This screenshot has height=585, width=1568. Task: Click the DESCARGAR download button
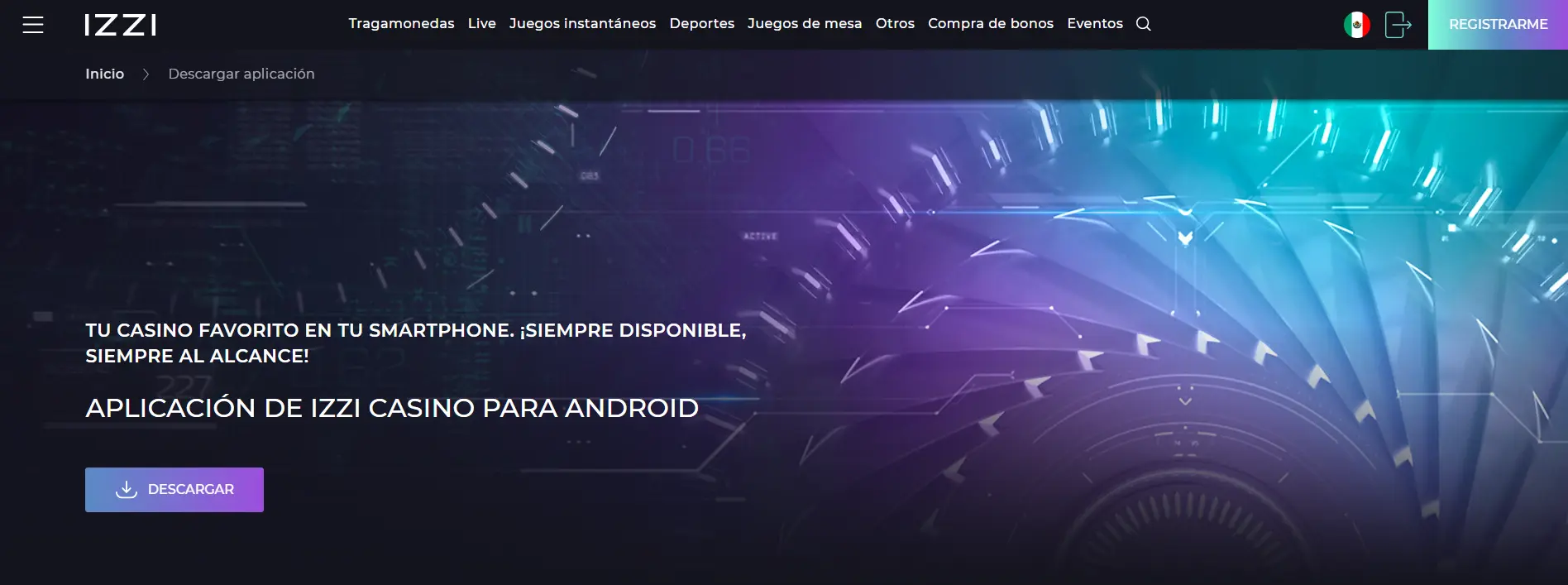click(174, 490)
